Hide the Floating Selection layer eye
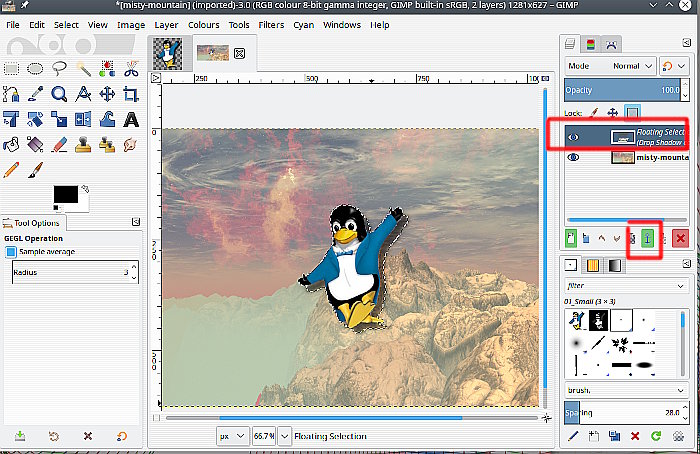This screenshot has width=700, height=454. click(x=573, y=137)
